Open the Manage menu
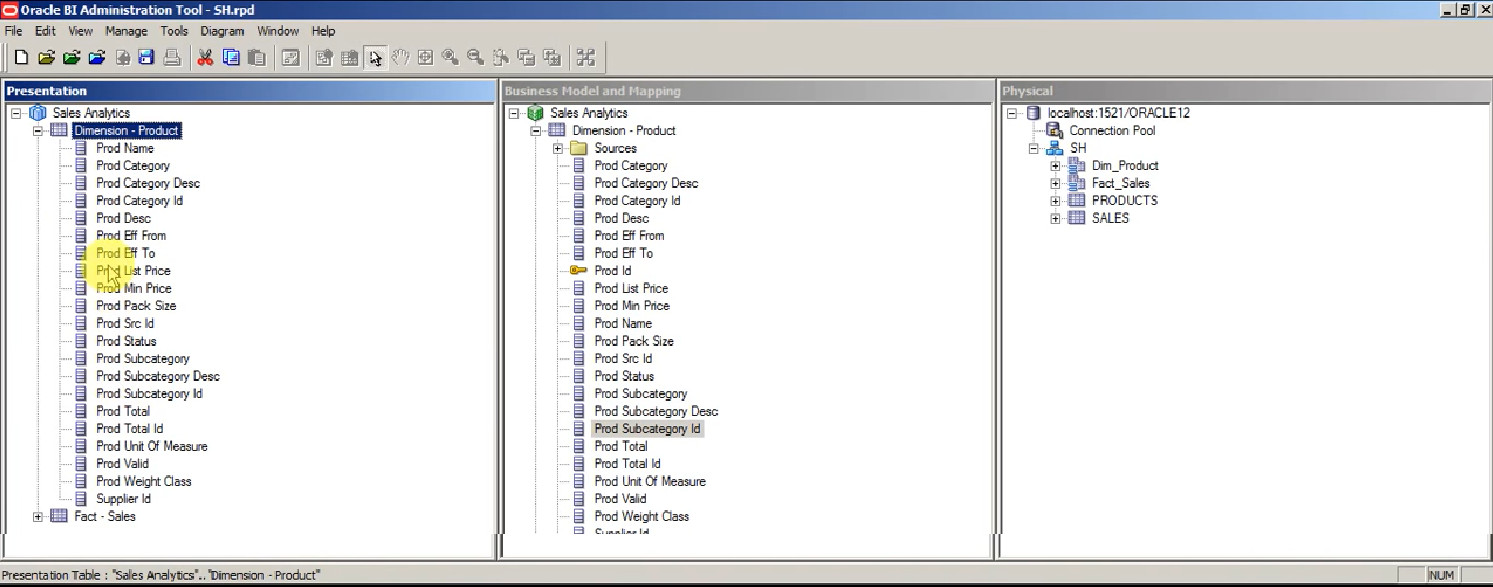This screenshot has height=587, width=1493. pyautogui.click(x=126, y=31)
